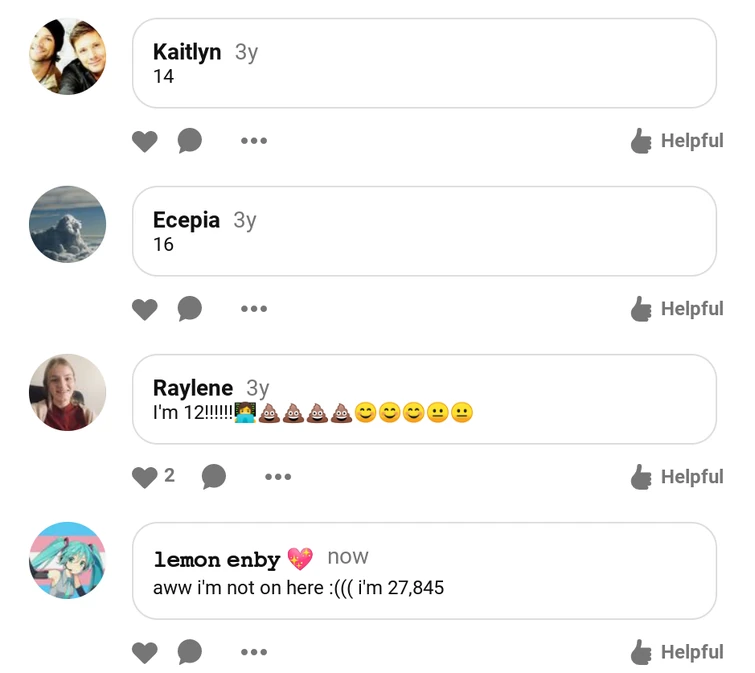Mark Kaitlyn's comment as Helpful

[677, 141]
